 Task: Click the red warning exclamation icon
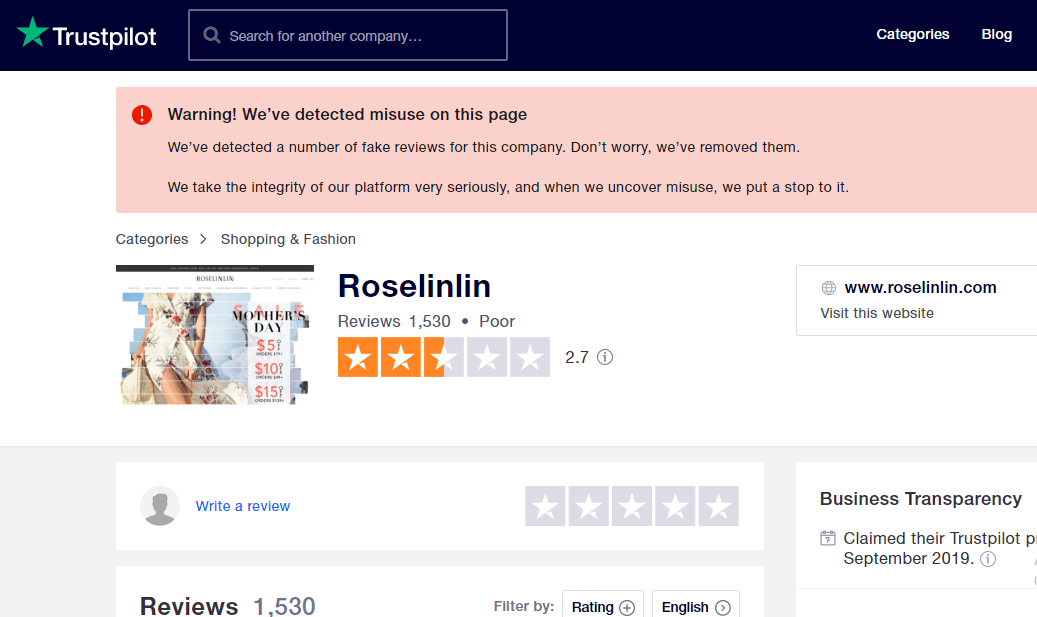click(142, 114)
